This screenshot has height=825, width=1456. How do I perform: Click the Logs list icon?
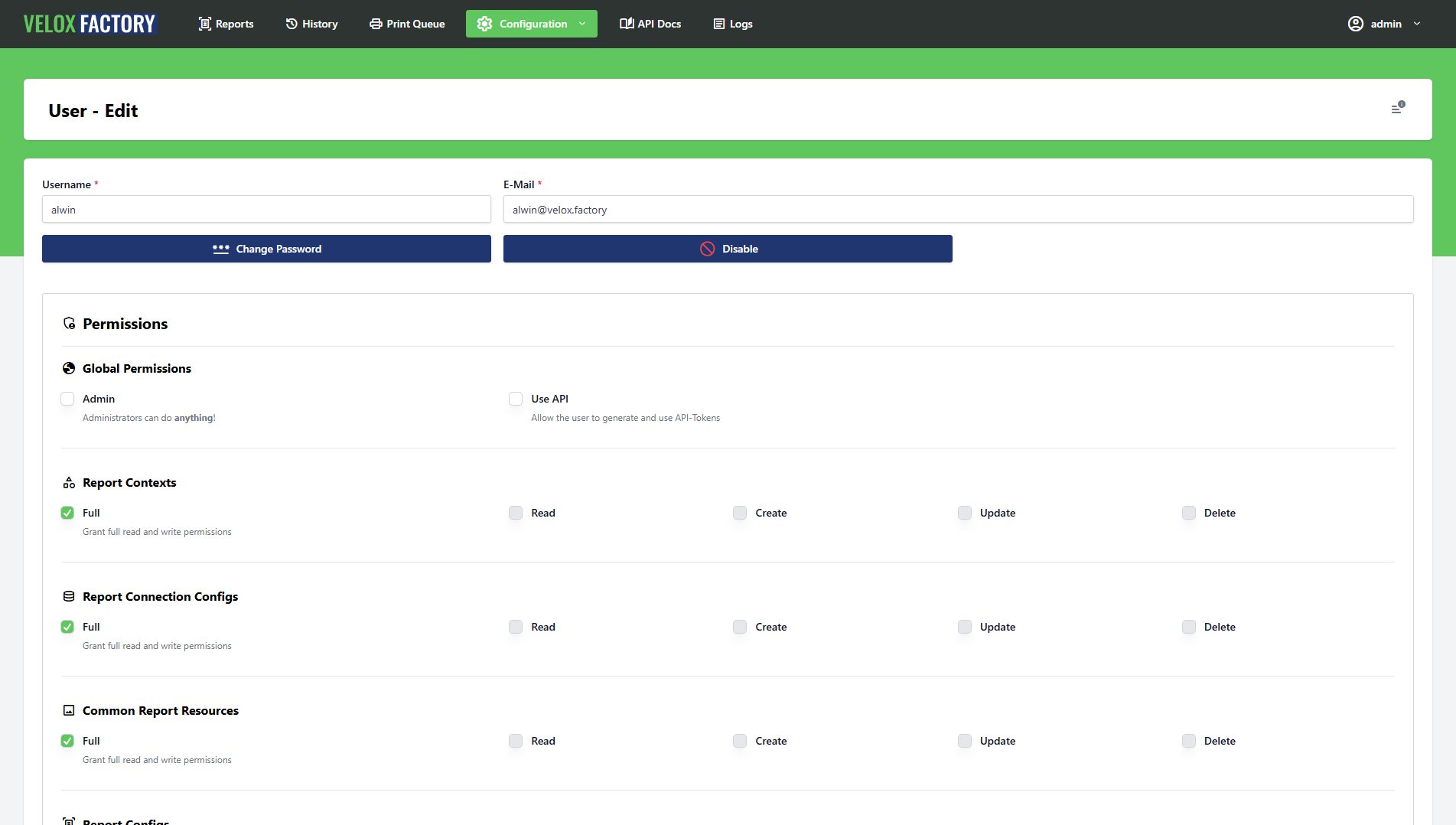[x=719, y=24]
